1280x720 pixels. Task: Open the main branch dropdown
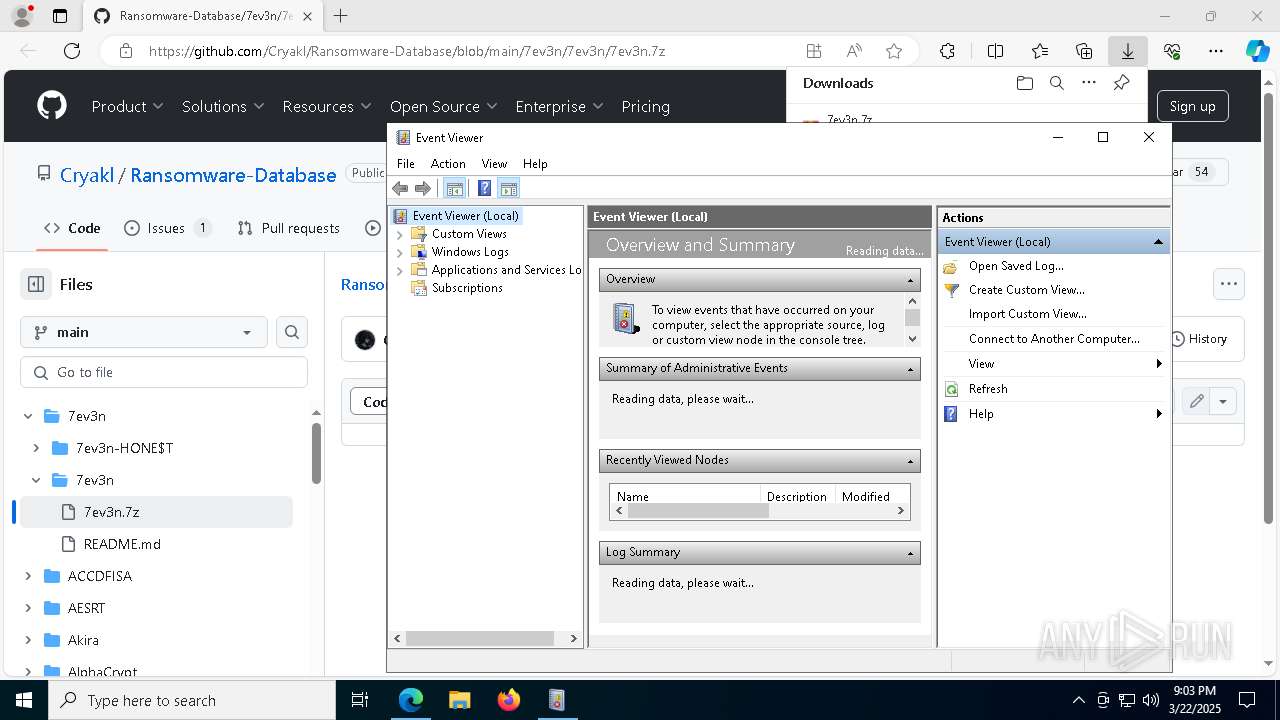click(x=144, y=332)
